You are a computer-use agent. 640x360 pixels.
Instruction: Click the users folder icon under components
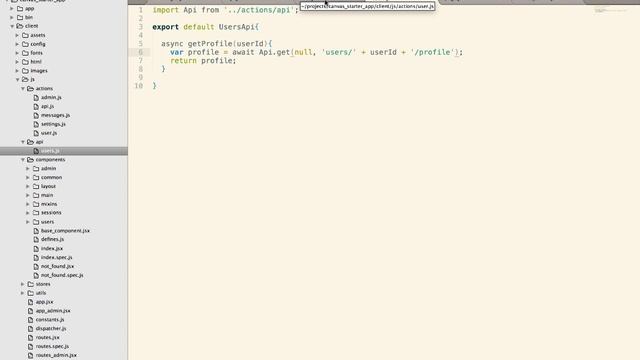click(x=36, y=222)
